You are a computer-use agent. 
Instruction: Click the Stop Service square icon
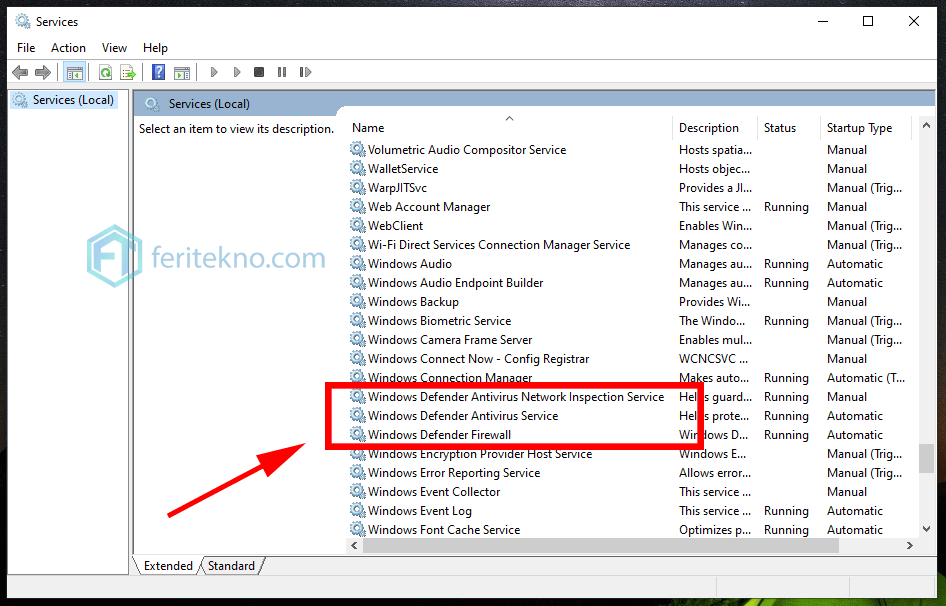[259, 72]
